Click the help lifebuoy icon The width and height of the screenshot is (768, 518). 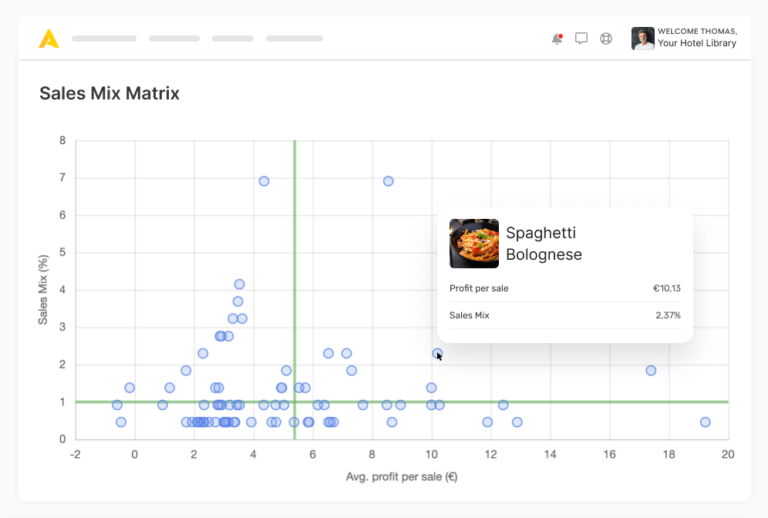[x=606, y=39]
